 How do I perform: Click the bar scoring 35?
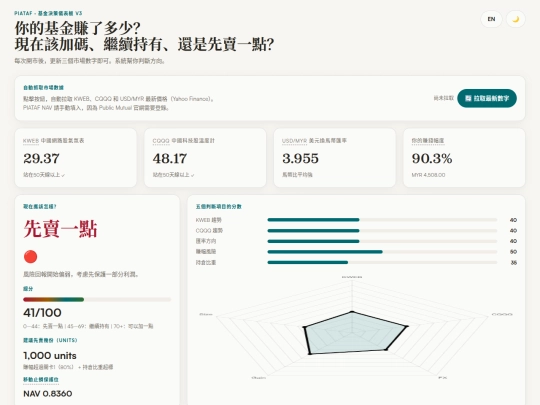pos(382,262)
